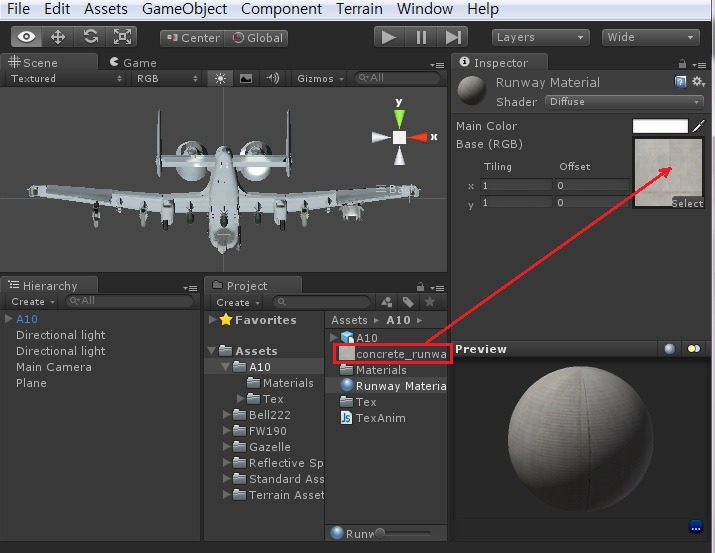Screen dimensions: 715x553
Task: Click the Scene view search field
Action: pos(398,78)
